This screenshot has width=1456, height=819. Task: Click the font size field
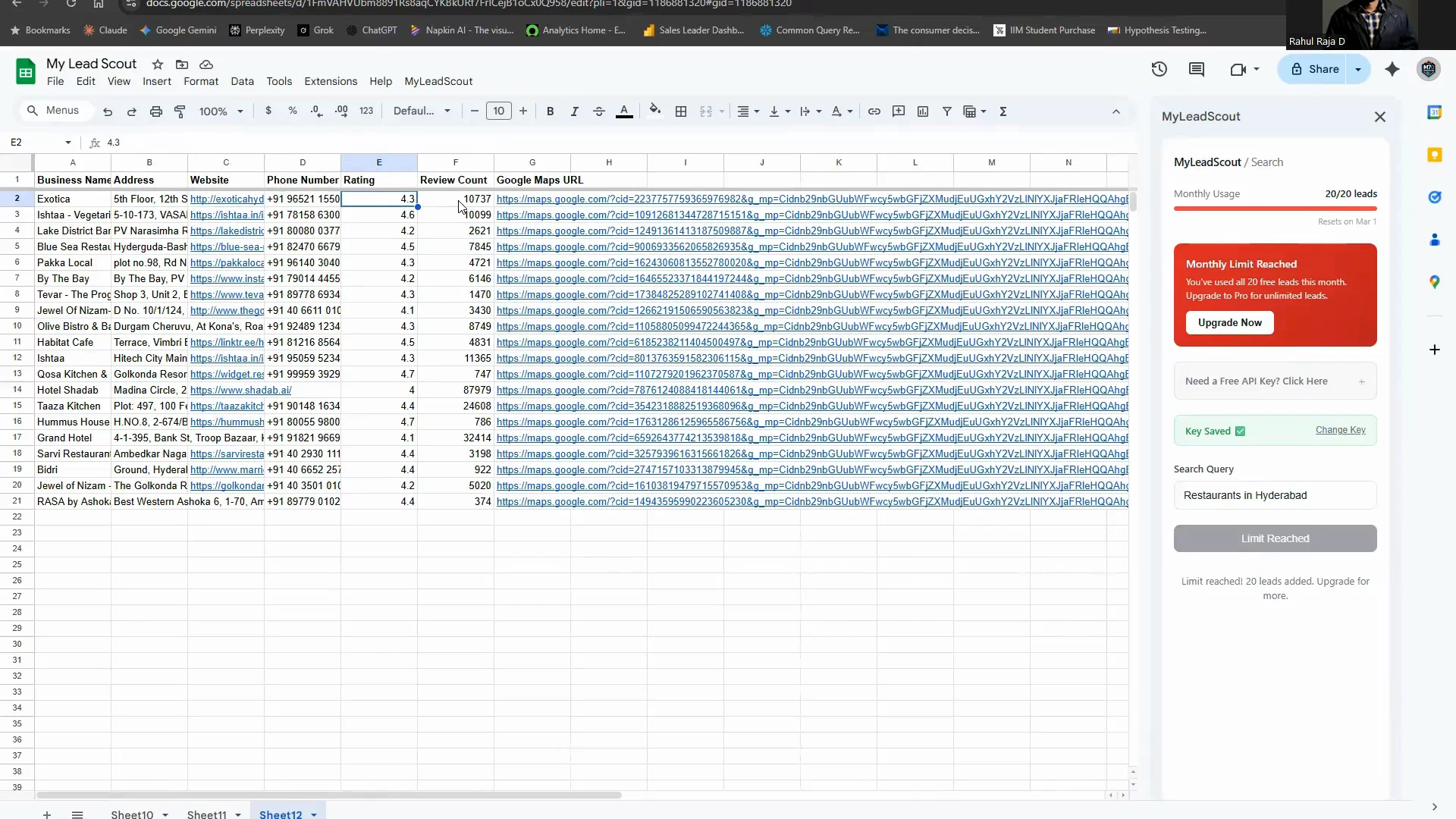(499, 111)
